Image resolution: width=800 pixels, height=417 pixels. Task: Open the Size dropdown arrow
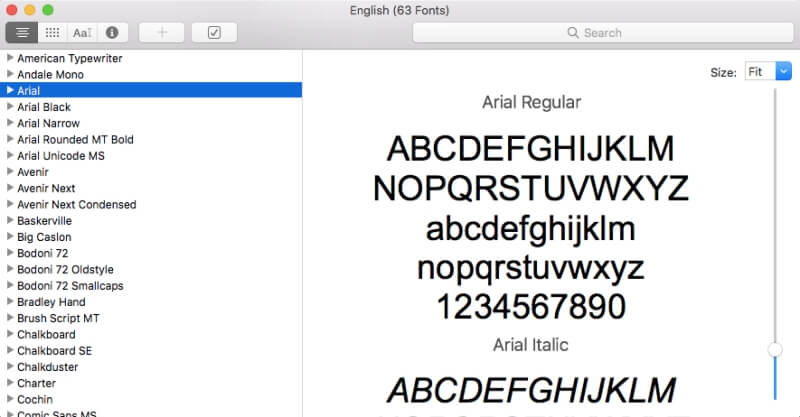point(784,71)
